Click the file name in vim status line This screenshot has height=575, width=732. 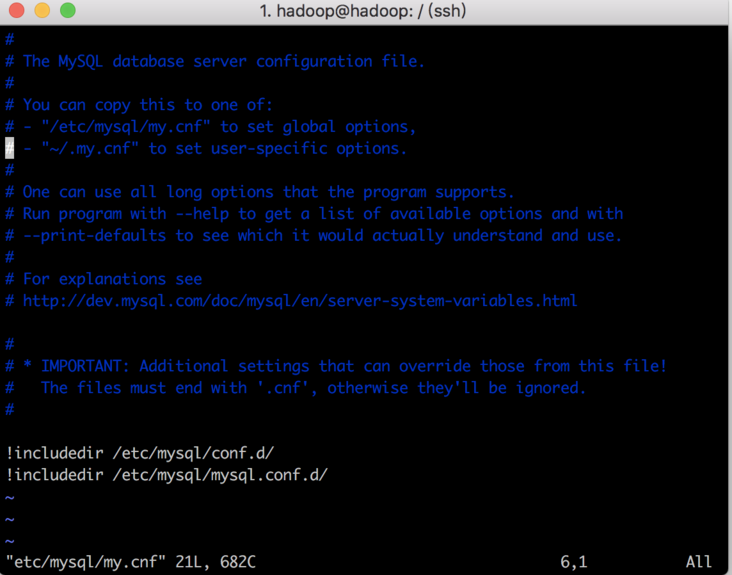(85, 562)
